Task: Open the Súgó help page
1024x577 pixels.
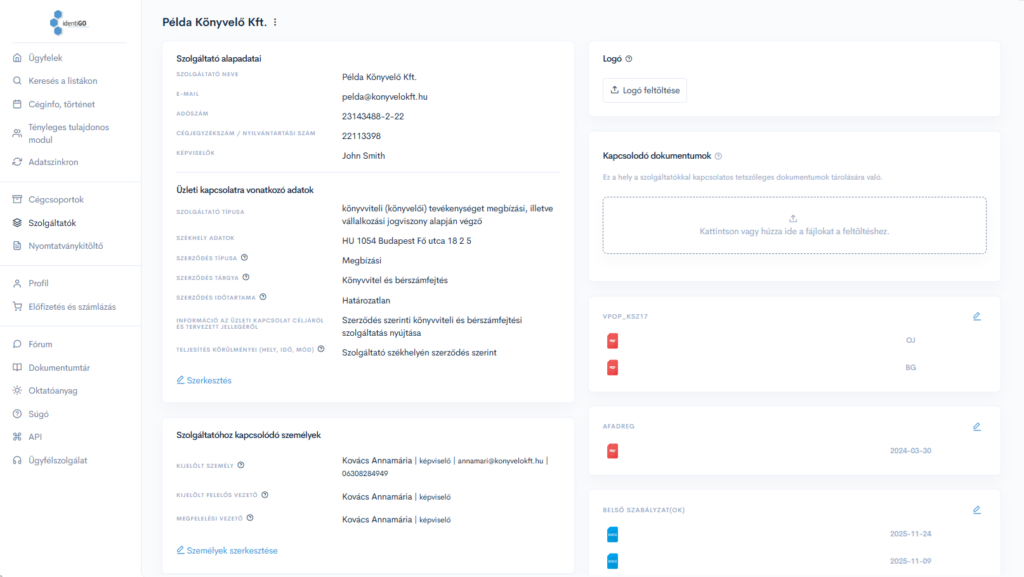Action: [38, 414]
